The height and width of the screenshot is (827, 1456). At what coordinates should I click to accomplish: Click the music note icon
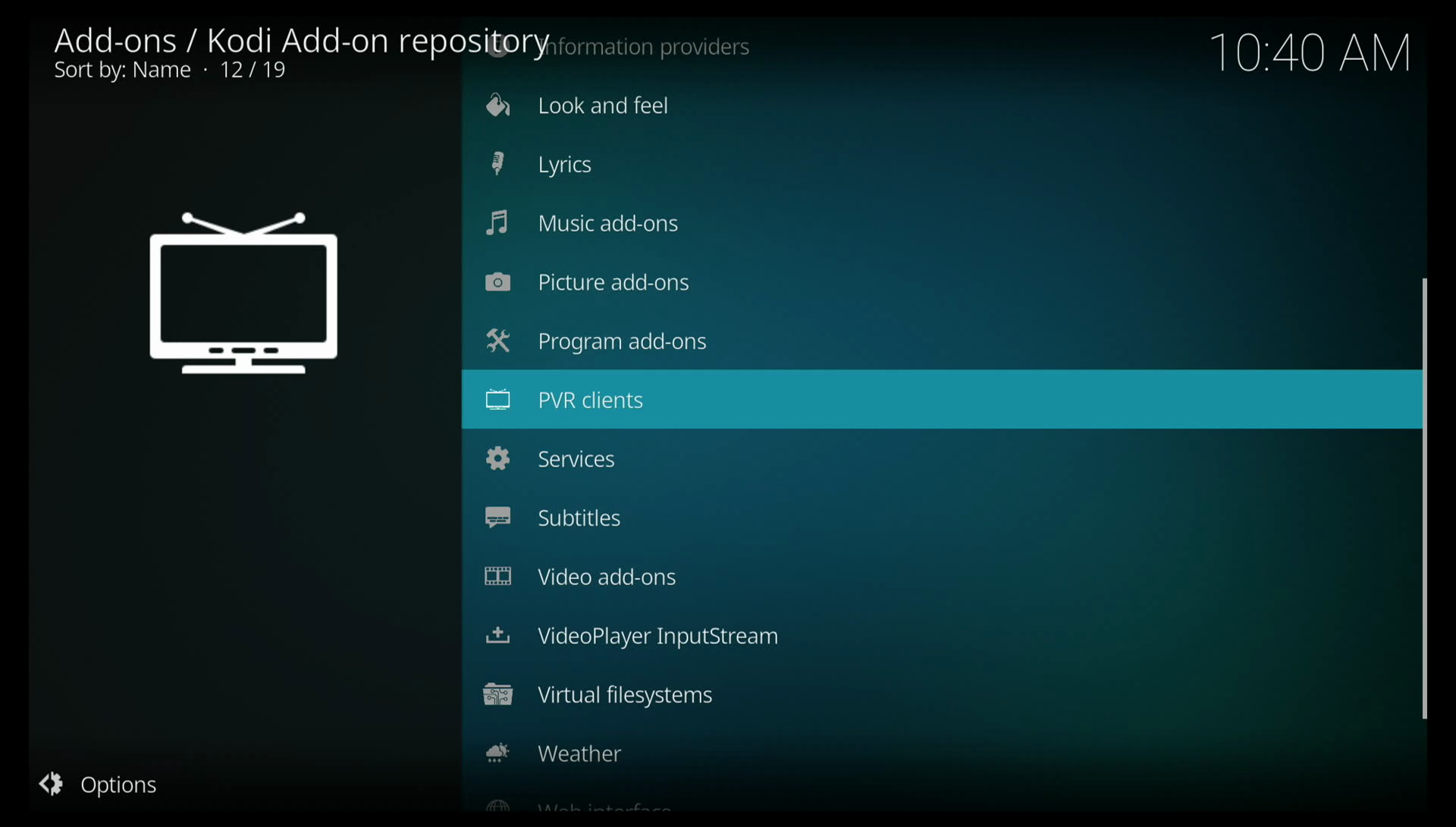(x=497, y=223)
